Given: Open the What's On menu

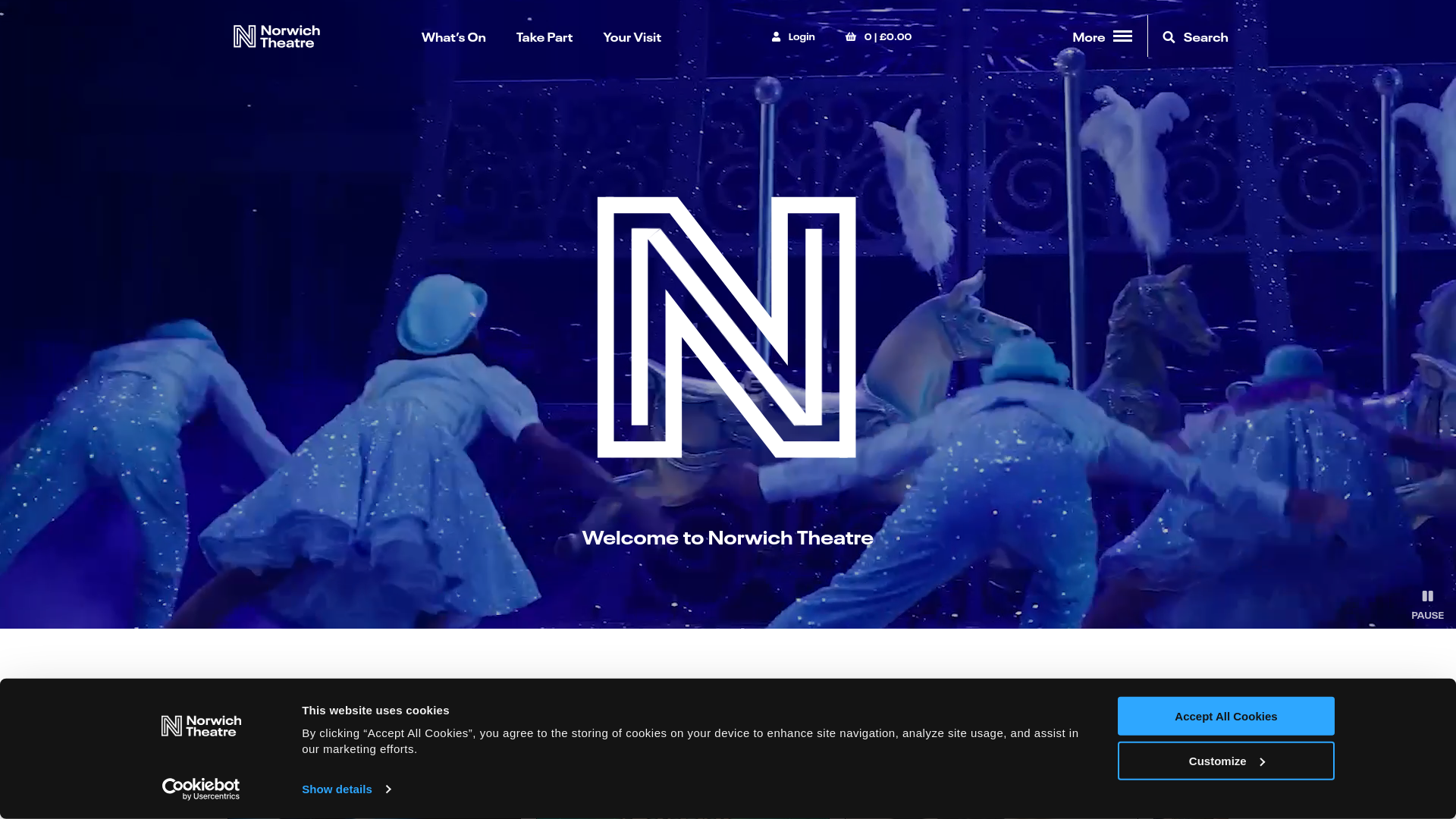Looking at the screenshot, I should 453,37.
